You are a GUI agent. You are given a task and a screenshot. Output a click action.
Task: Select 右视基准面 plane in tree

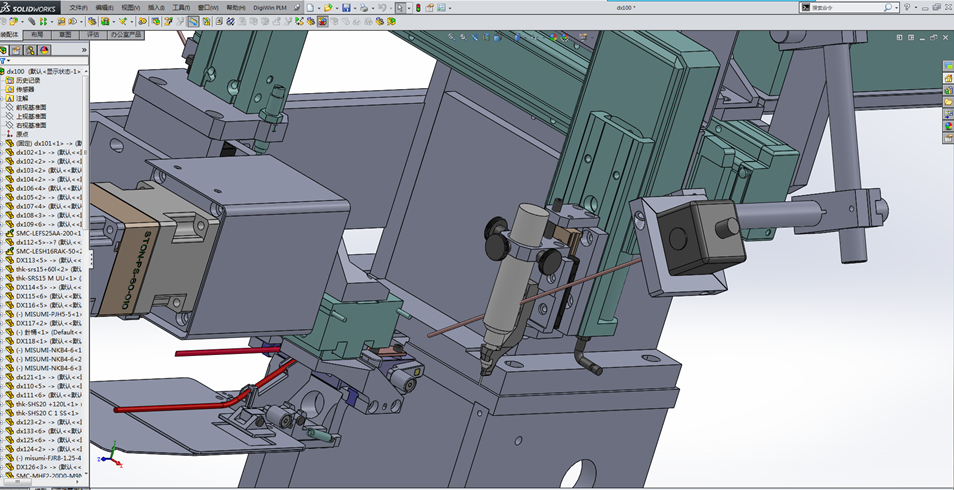[x=31, y=125]
